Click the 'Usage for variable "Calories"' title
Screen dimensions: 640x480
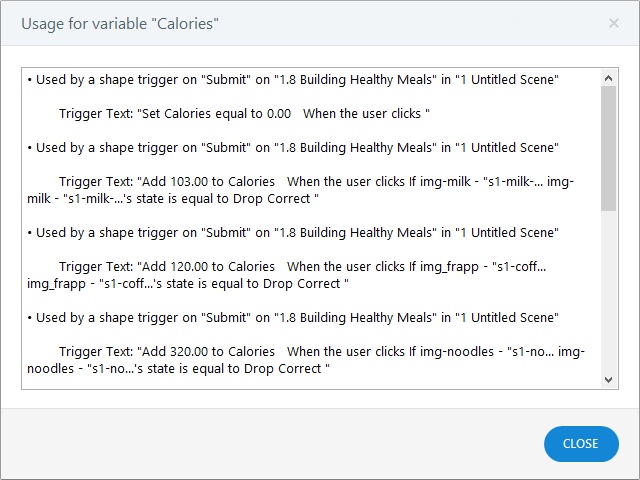119,23
